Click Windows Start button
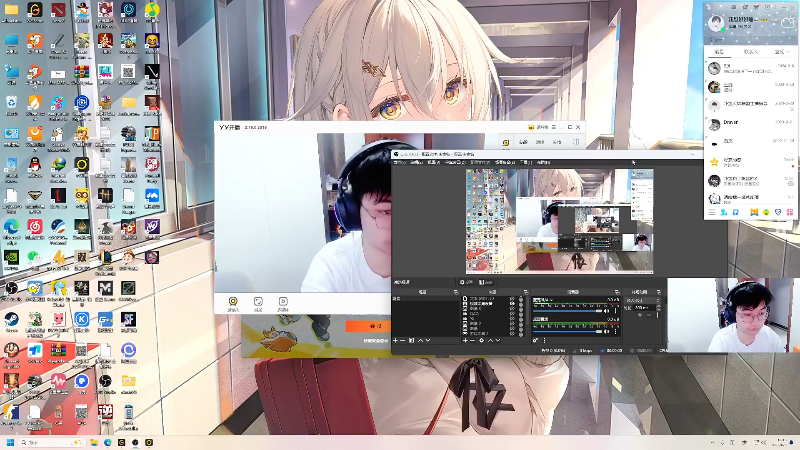Image resolution: width=800 pixels, height=450 pixels. coord(10,442)
